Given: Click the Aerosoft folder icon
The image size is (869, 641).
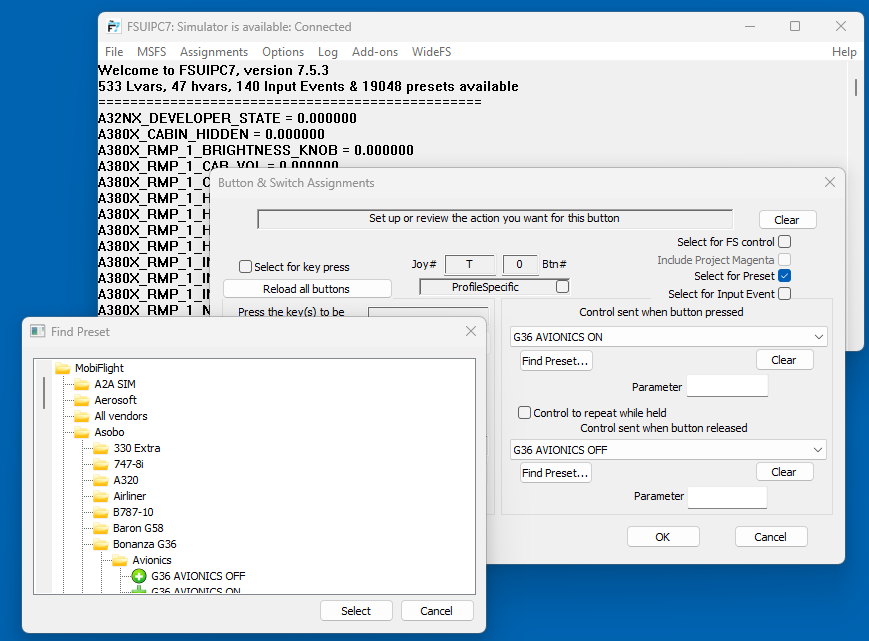Looking at the screenshot, I should pyautogui.click(x=82, y=400).
